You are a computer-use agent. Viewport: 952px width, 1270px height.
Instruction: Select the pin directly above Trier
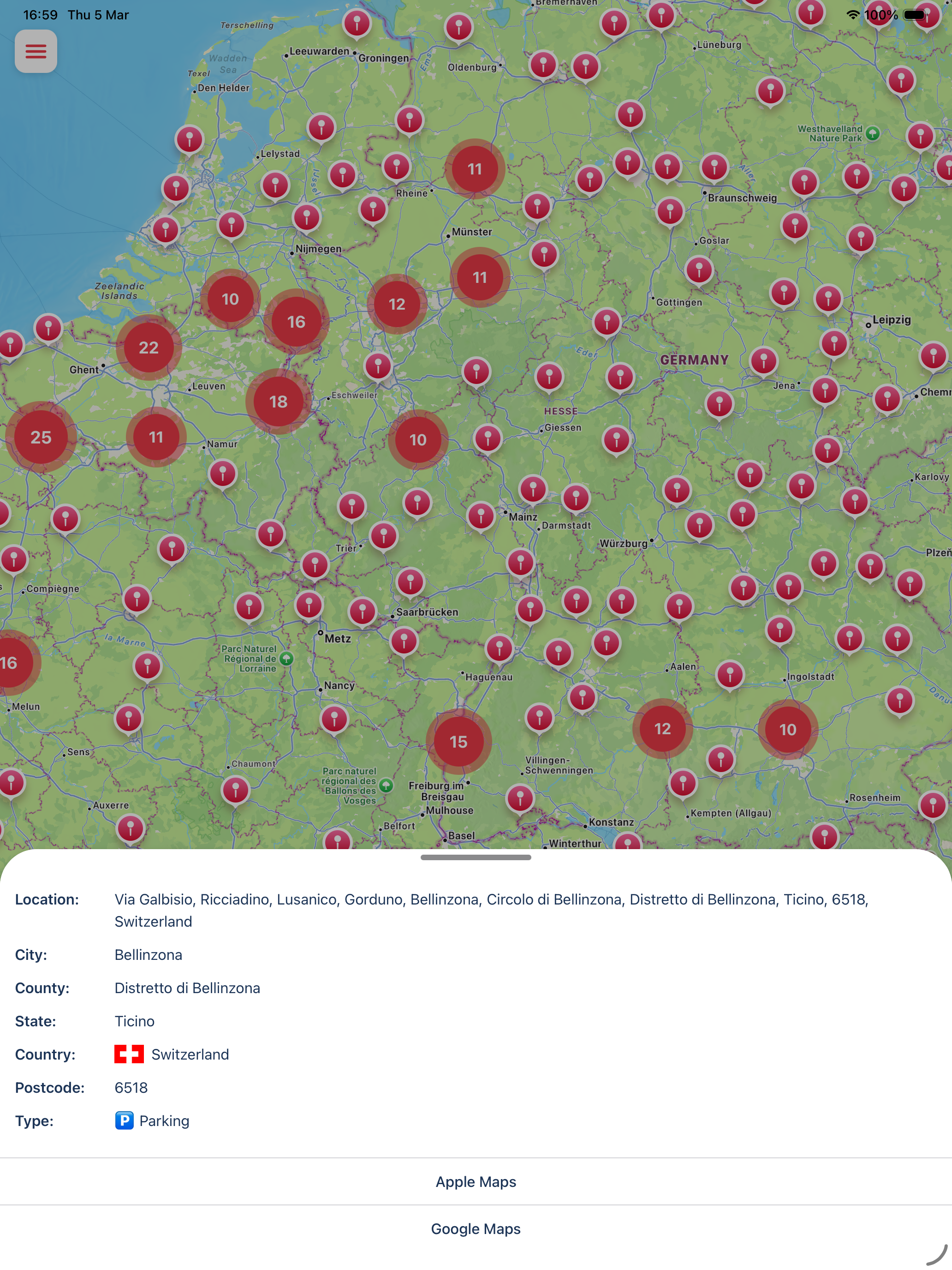click(x=352, y=507)
